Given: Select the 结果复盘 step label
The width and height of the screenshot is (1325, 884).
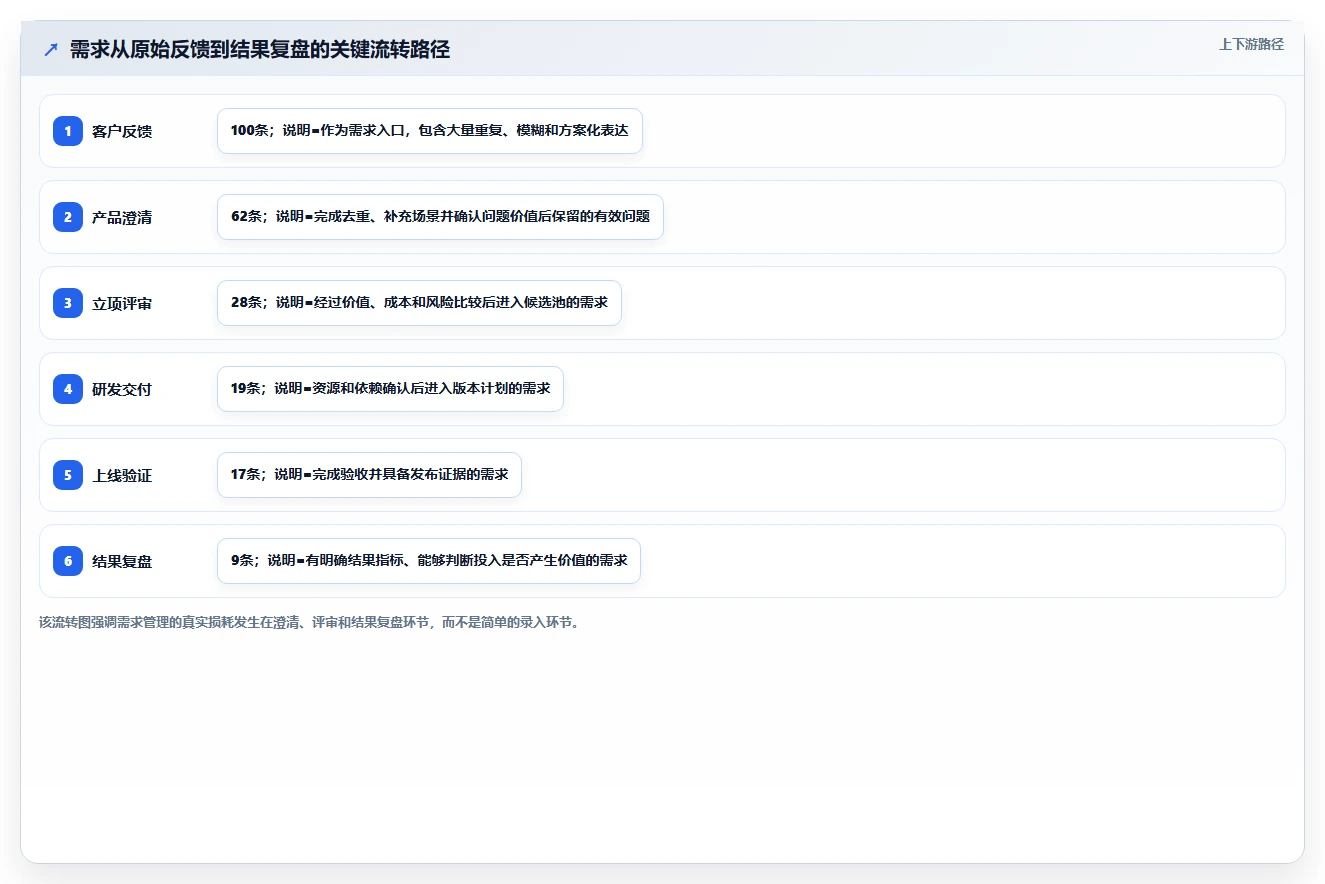Looking at the screenshot, I should [122, 561].
